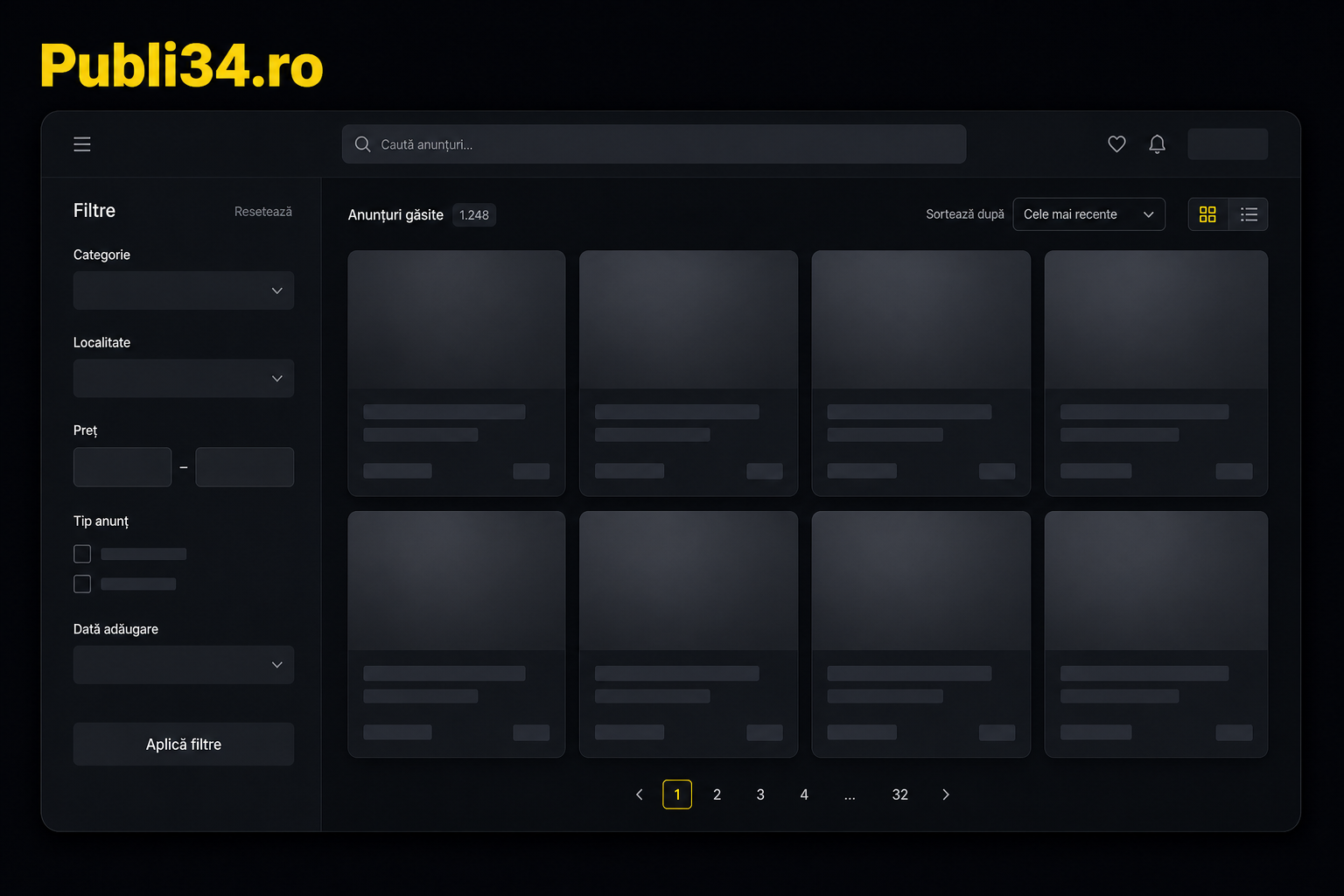Viewport: 1344px width, 896px height.
Task: Click the account button placeholder in header
Action: point(1228,144)
